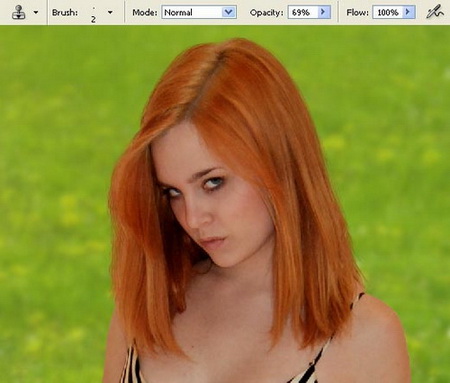The width and height of the screenshot is (450, 383).
Task: Click the Opacity label in options bar
Action: pyautogui.click(x=266, y=13)
